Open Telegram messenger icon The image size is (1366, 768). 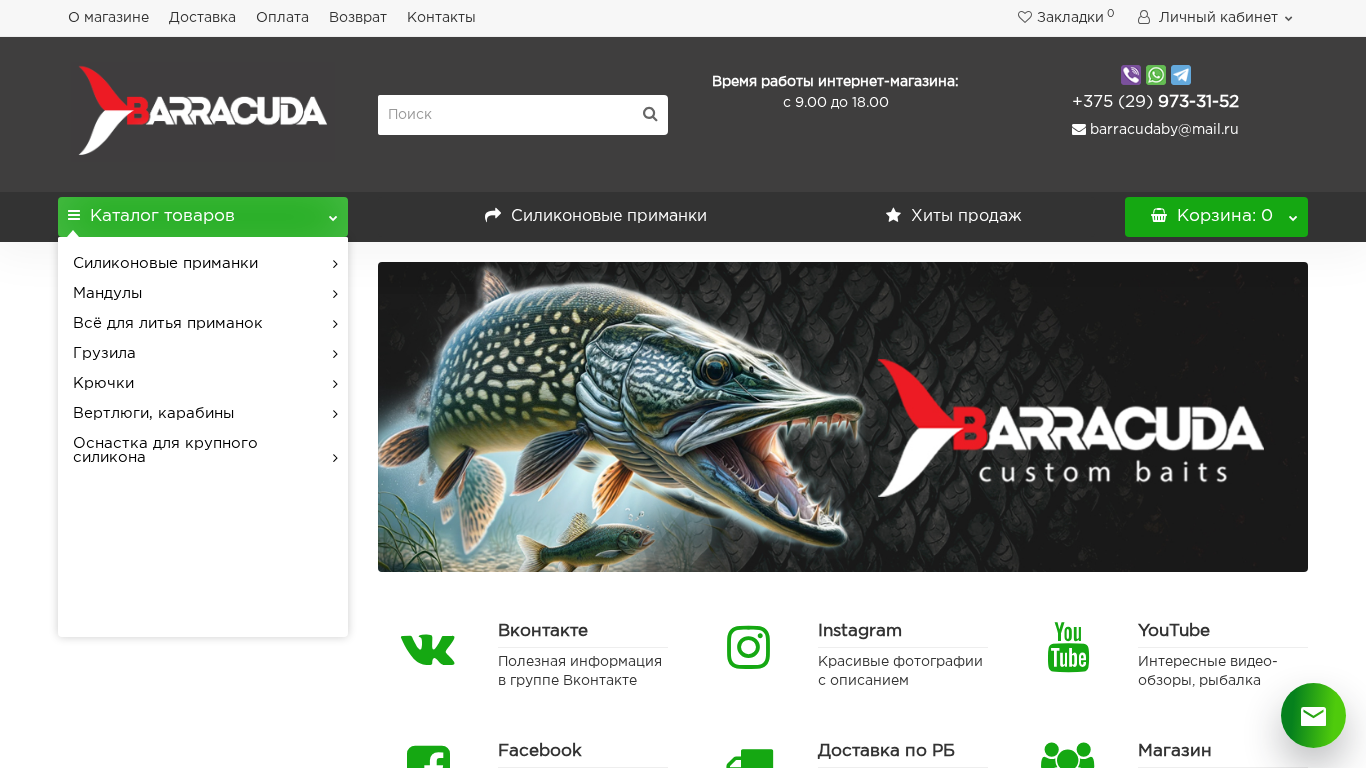point(1181,75)
